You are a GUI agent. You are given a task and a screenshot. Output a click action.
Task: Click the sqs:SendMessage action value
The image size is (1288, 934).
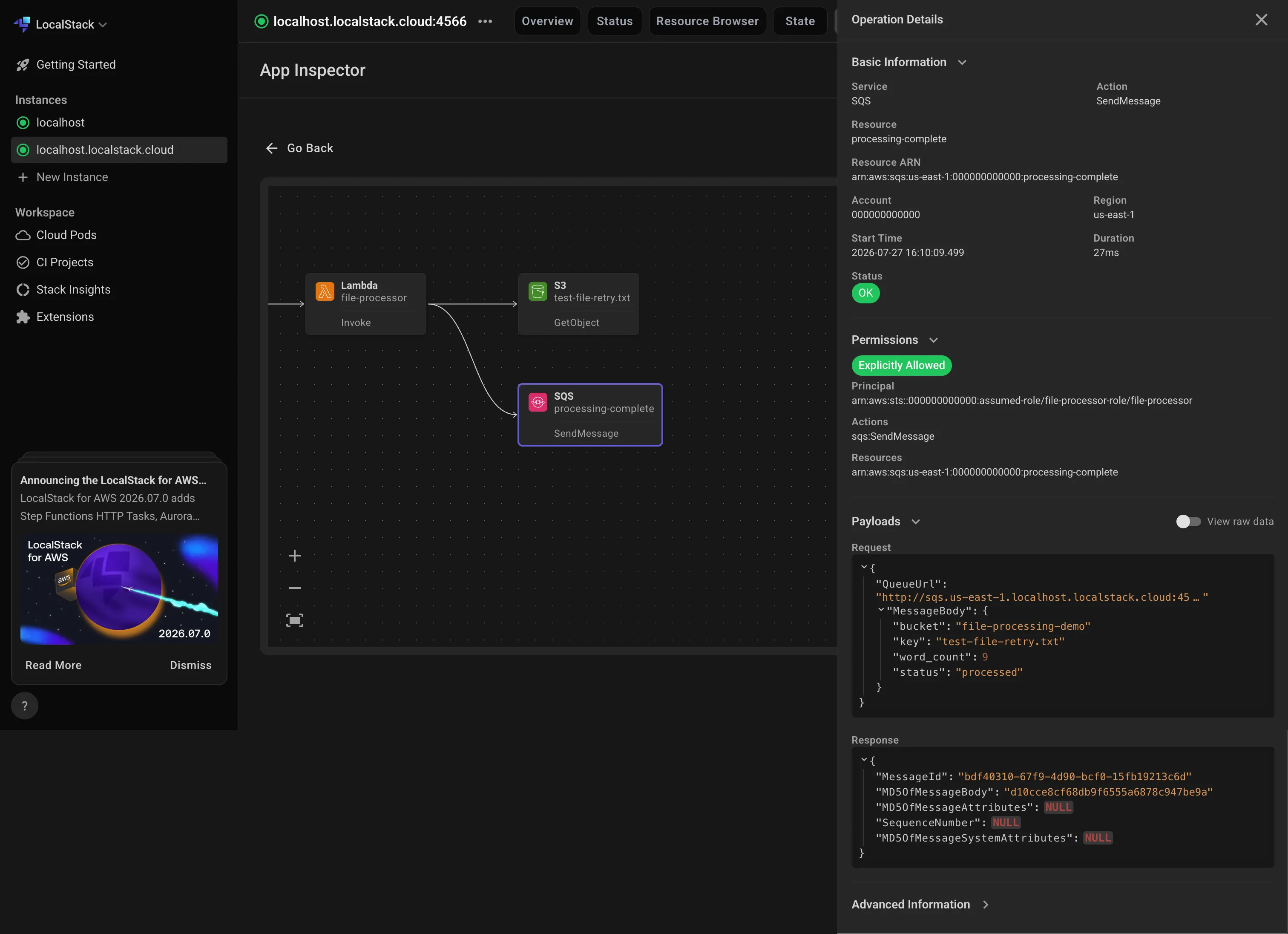pyautogui.click(x=893, y=436)
